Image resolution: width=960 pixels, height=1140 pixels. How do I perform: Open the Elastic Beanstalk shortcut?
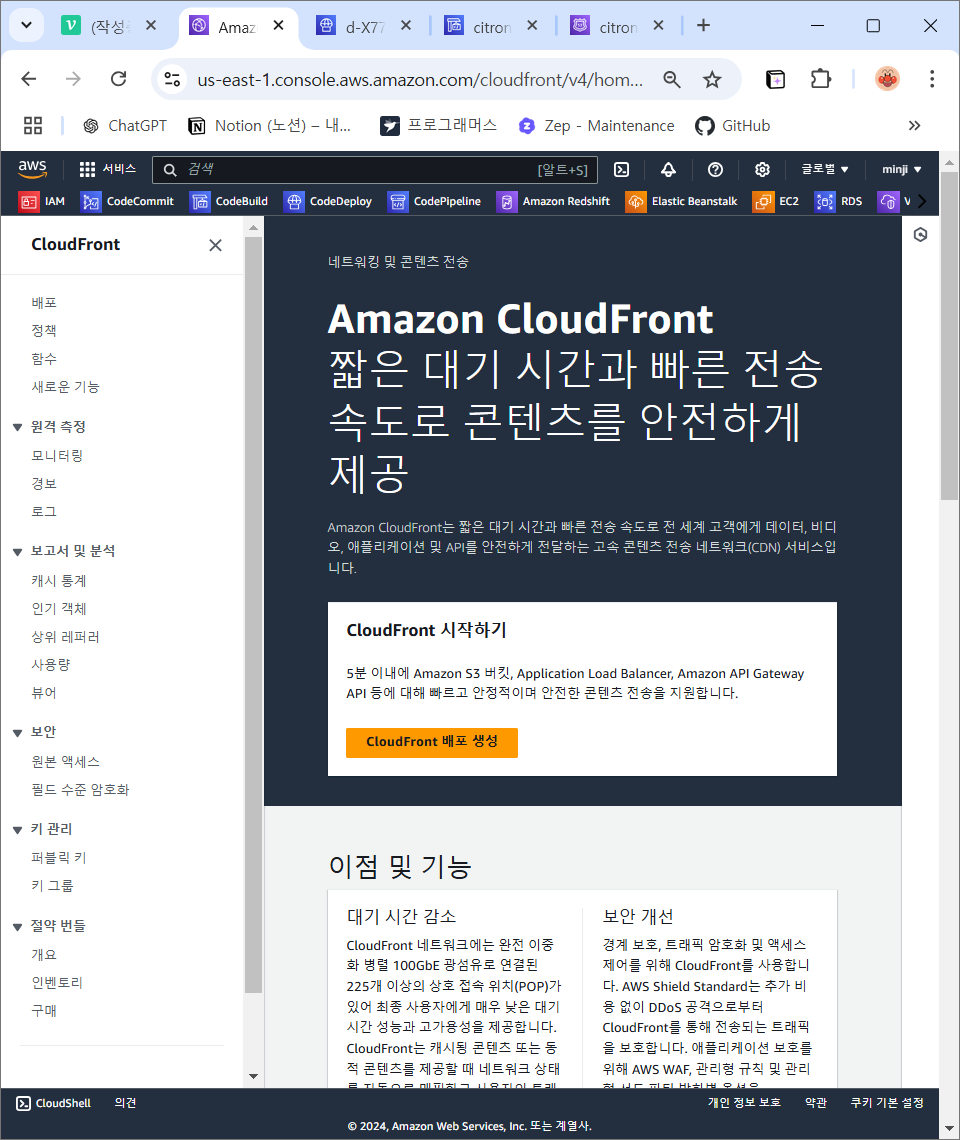pos(681,201)
